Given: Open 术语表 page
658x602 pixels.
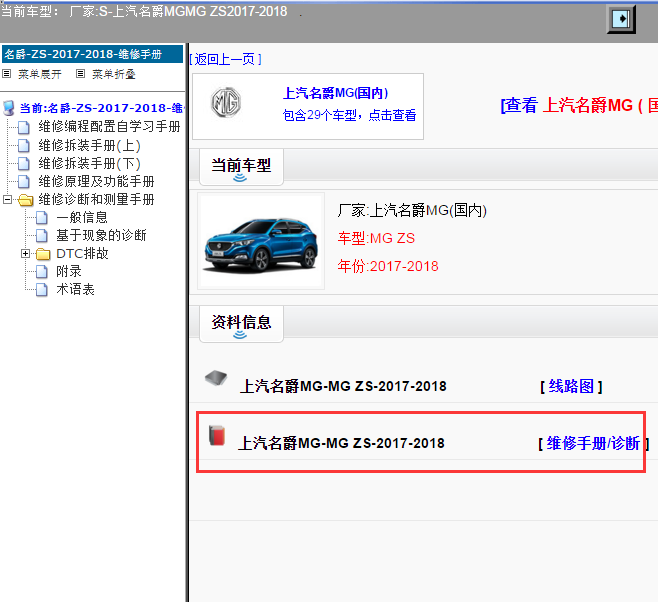Looking at the screenshot, I should pos(76,289).
